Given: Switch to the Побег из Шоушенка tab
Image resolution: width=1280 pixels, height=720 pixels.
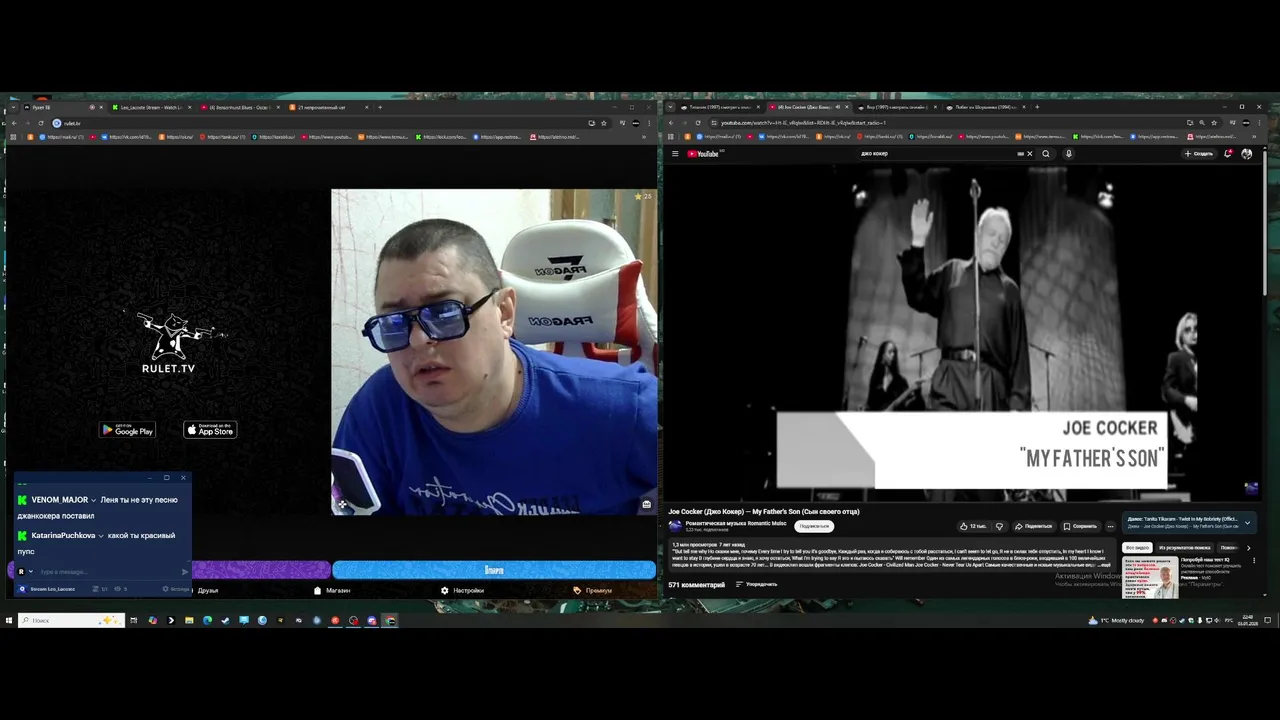Looking at the screenshot, I should pos(985,107).
